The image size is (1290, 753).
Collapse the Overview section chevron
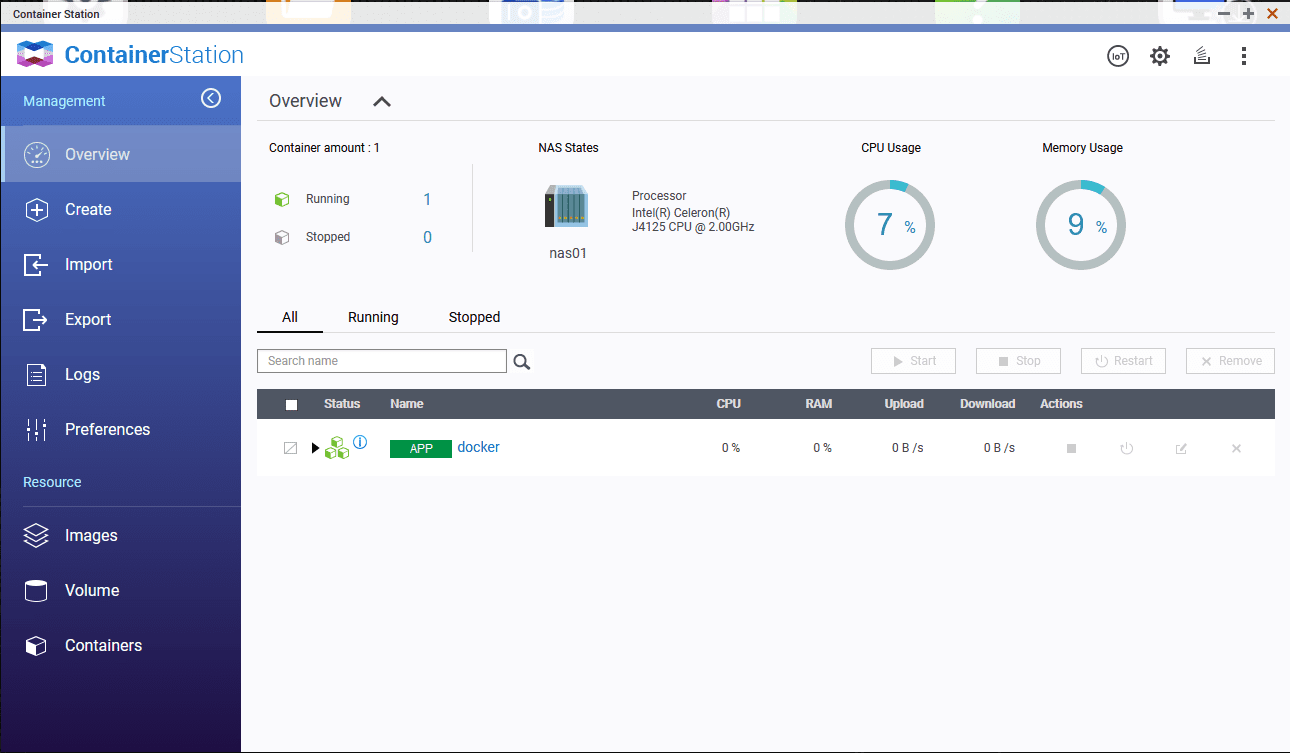pyautogui.click(x=382, y=102)
